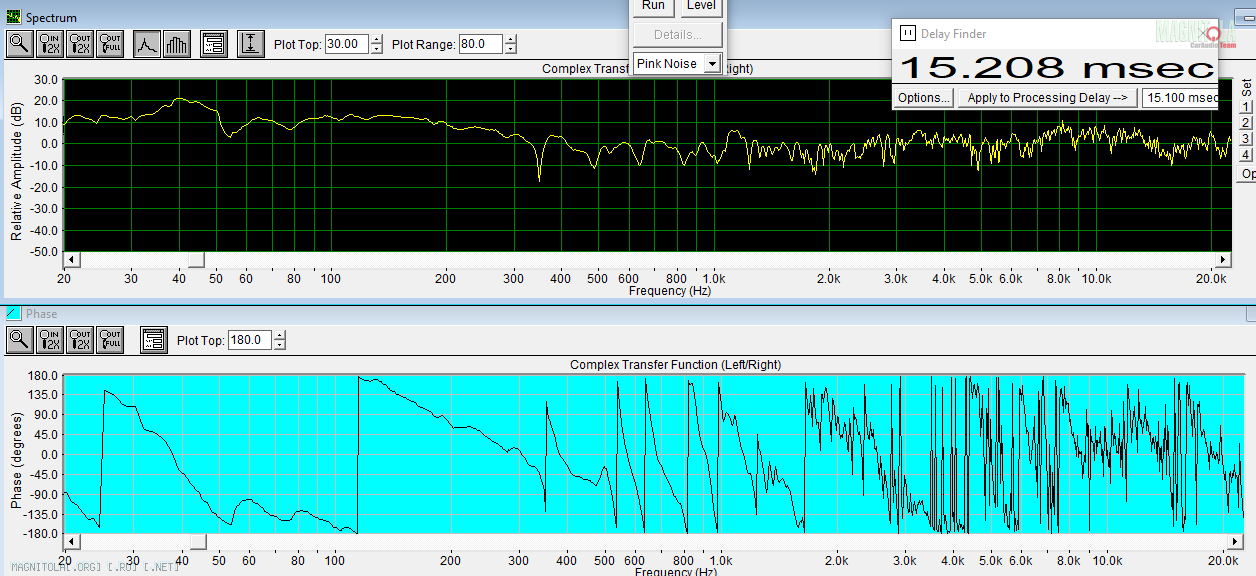Image resolution: width=1256 pixels, height=576 pixels.
Task: Click Phase horizontal scrollbar thumb
Action: [x=197, y=541]
